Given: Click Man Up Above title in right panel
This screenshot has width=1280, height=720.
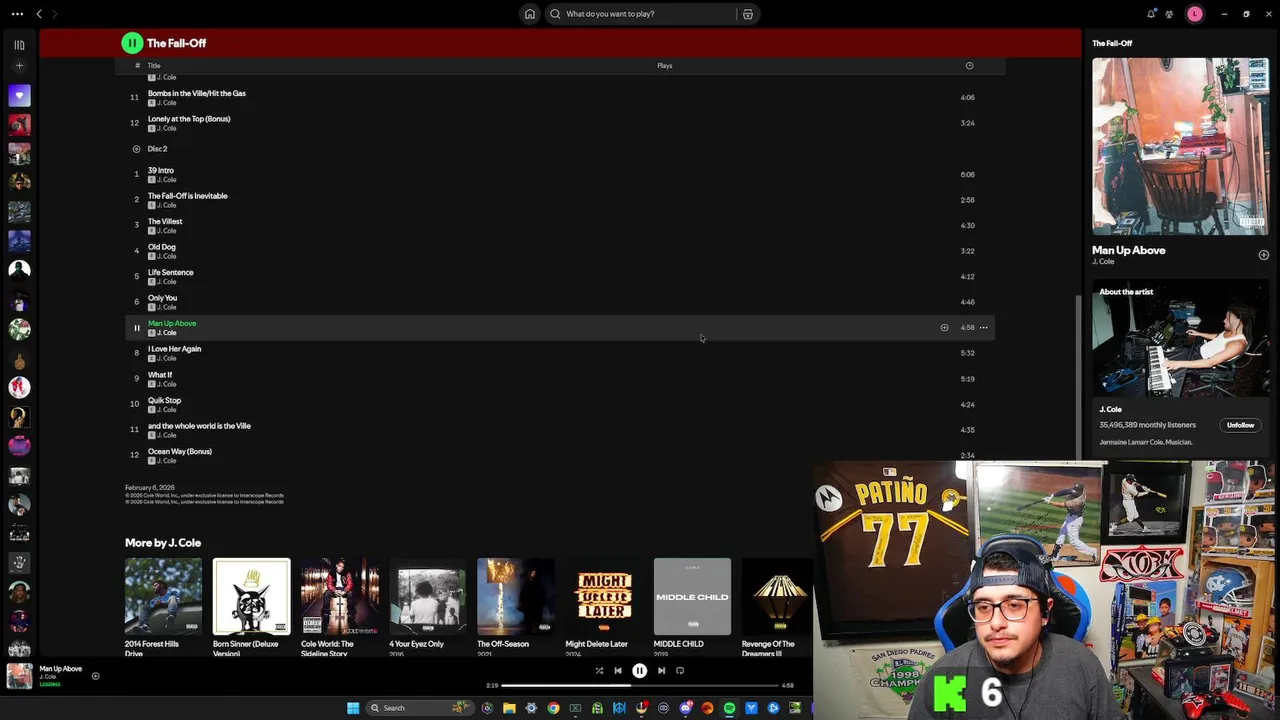Looking at the screenshot, I should click(x=1129, y=251).
